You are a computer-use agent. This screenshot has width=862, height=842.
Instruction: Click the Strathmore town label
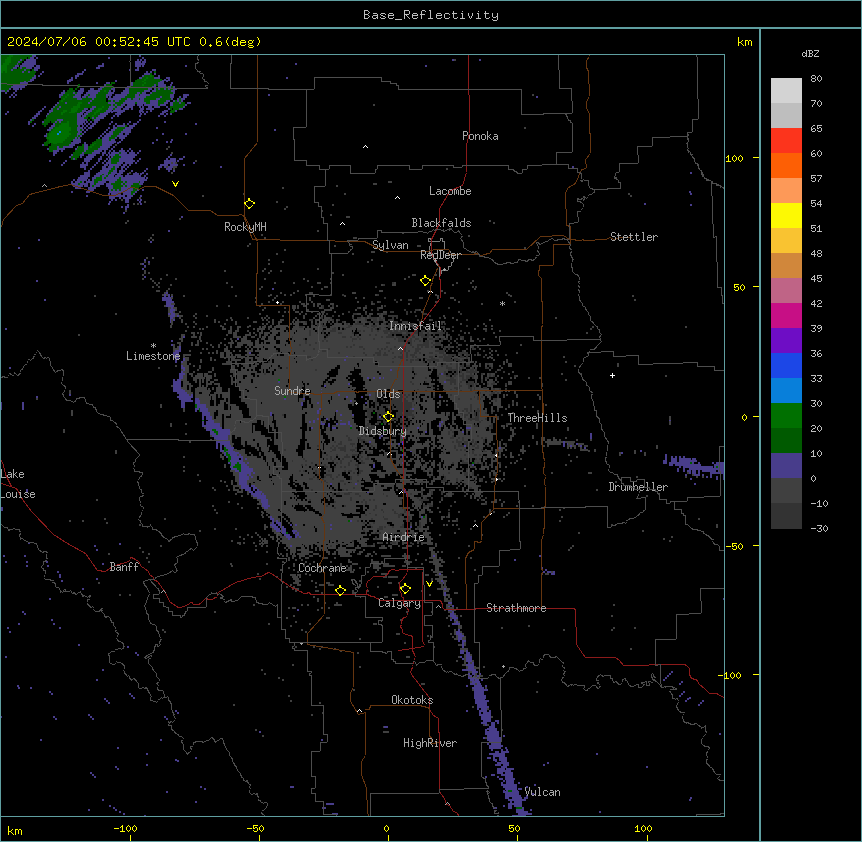pyautogui.click(x=516, y=608)
